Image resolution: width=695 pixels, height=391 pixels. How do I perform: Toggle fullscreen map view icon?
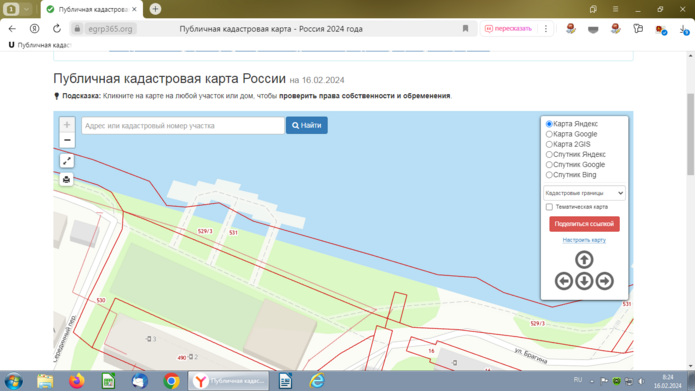66,161
